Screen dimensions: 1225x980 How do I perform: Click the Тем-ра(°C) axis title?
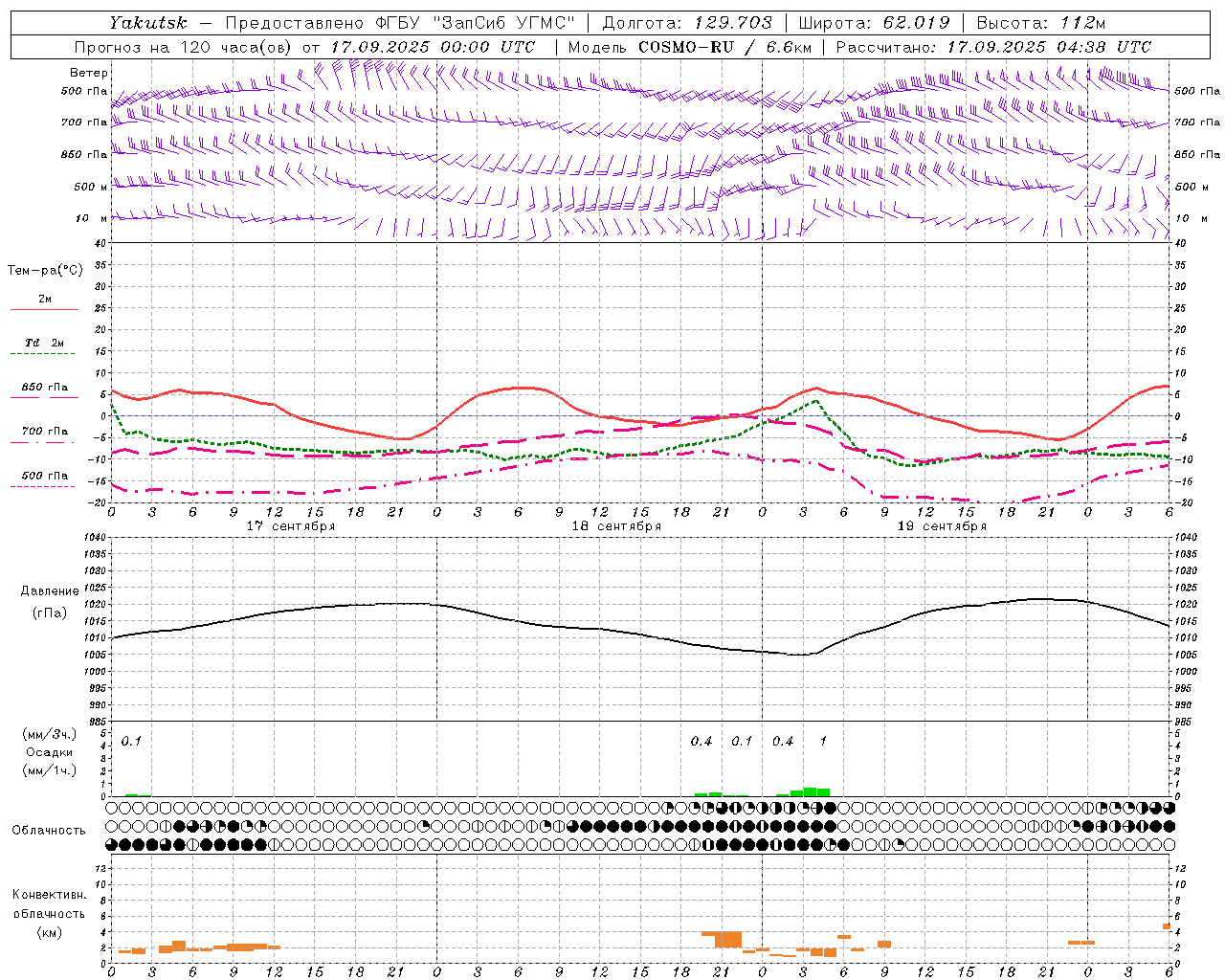(x=45, y=271)
